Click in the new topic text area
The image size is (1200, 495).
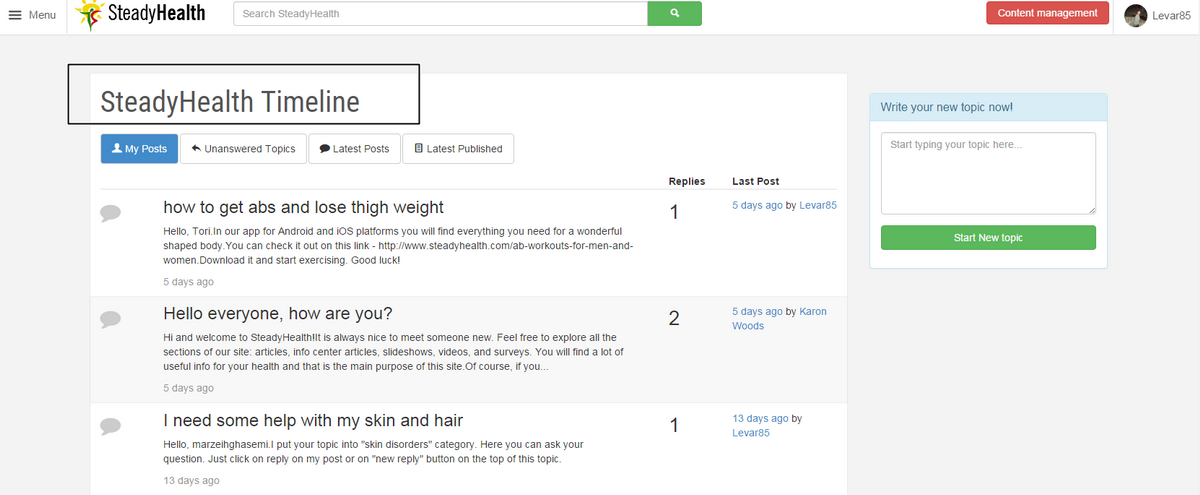(x=988, y=173)
